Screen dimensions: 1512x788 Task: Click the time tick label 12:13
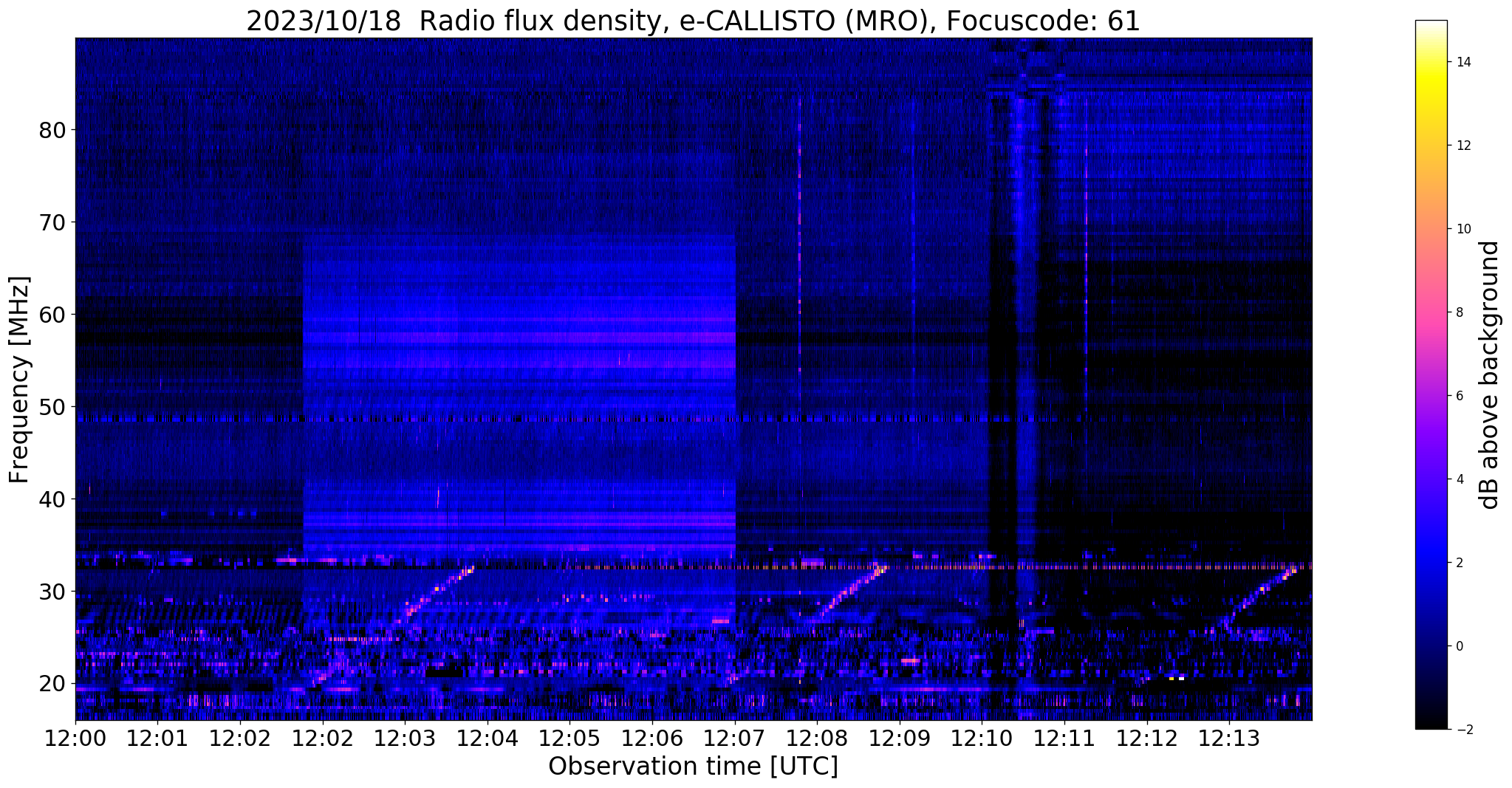(1228, 738)
